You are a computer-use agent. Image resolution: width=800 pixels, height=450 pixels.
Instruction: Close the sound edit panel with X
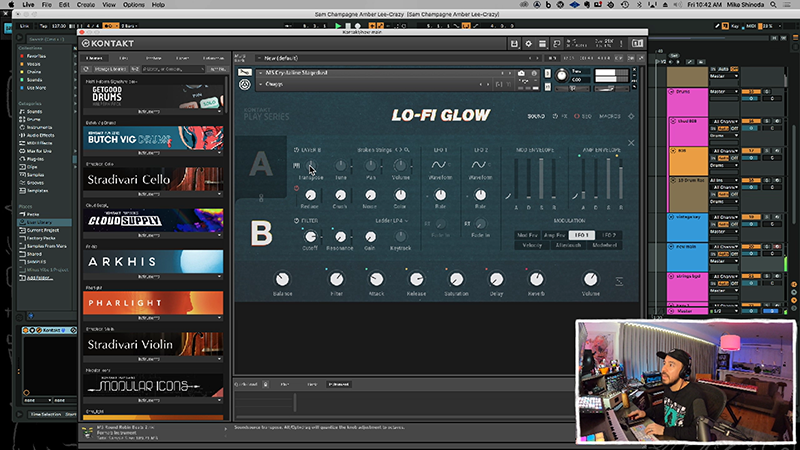pos(630,143)
